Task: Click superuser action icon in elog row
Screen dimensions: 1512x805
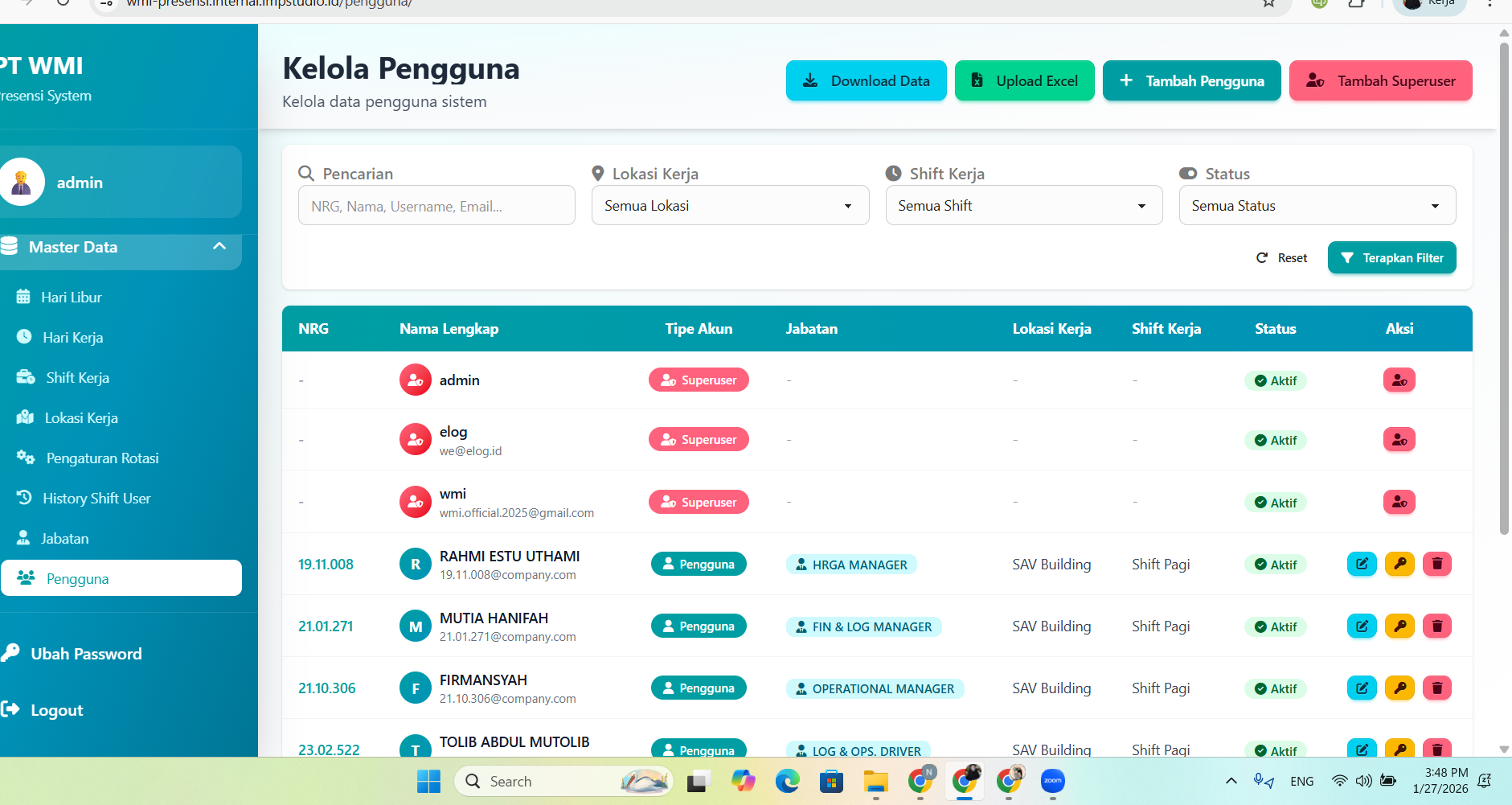Action: [x=1399, y=440]
